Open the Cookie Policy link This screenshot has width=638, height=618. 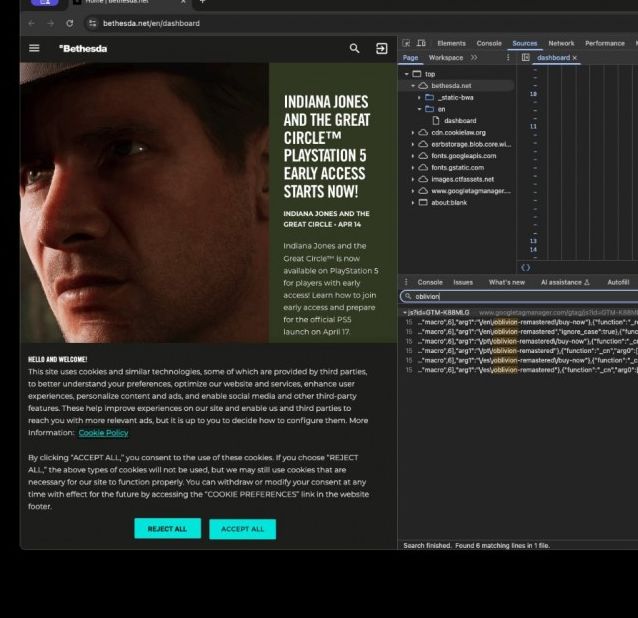[x=103, y=433]
